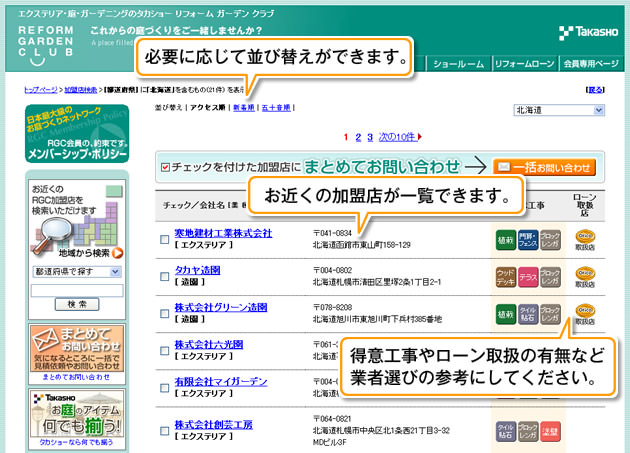Open the 株式会社創芸工房 company link
Viewport: 630px width, 453px height.
coord(213,425)
